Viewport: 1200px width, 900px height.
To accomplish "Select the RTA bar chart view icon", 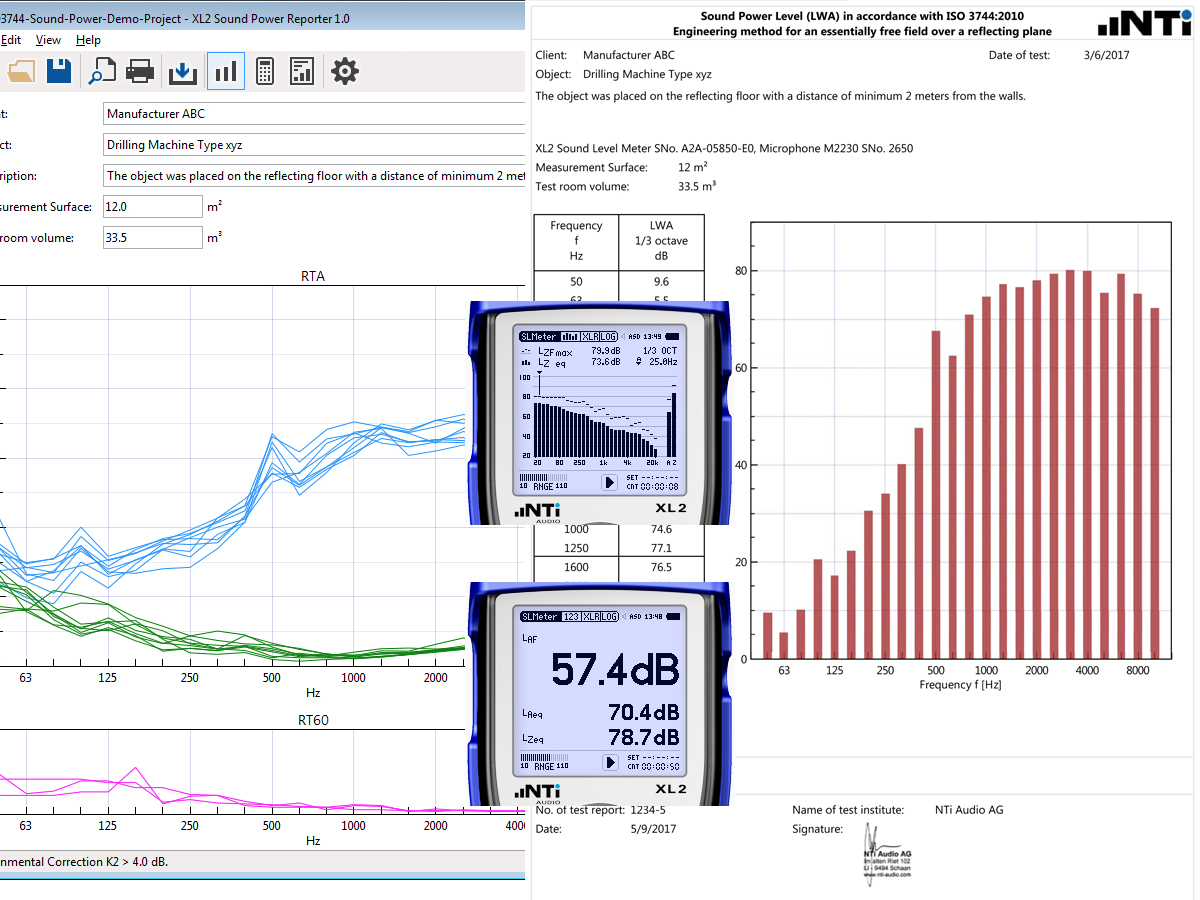I will click(225, 70).
